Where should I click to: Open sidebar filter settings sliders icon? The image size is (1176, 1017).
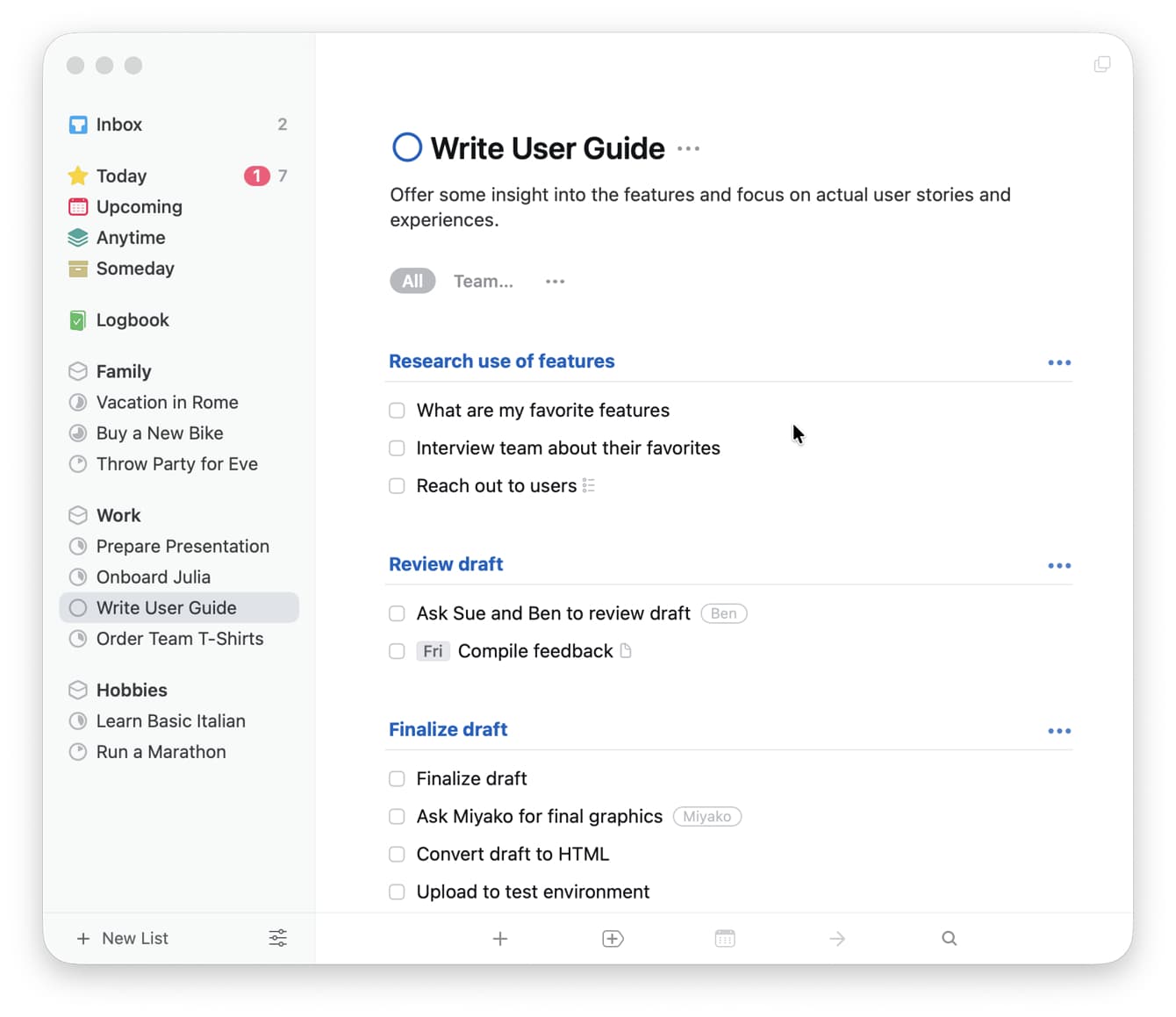pyautogui.click(x=277, y=938)
